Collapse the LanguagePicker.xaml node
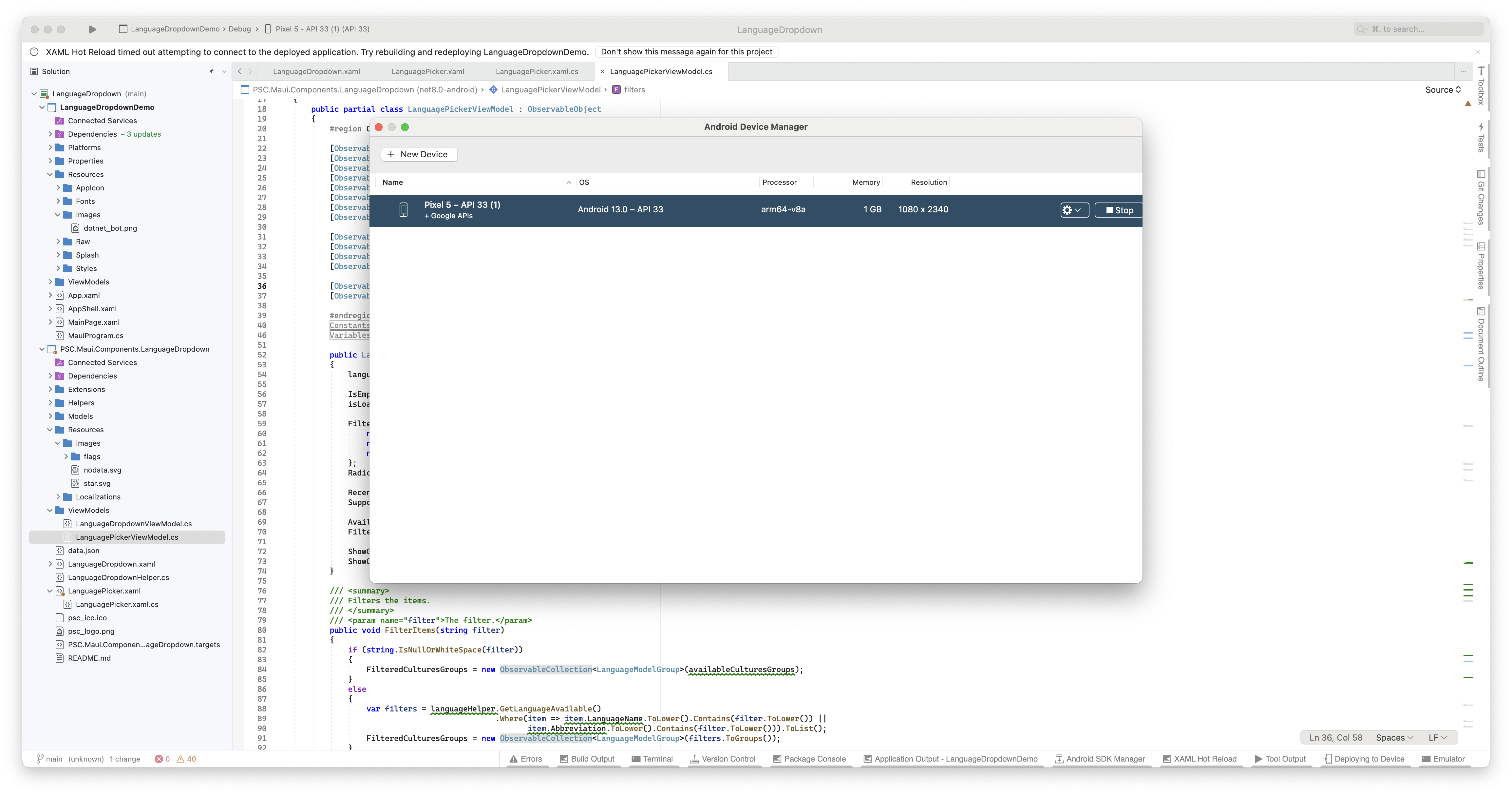1512x795 pixels. click(50, 591)
